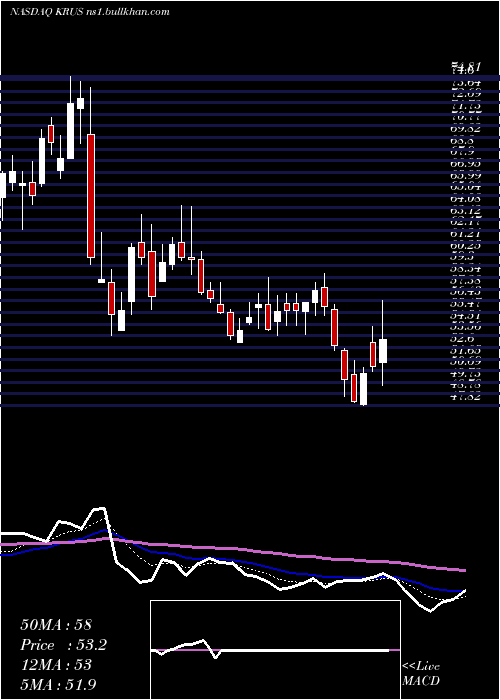The height and width of the screenshot is (700, 500).
Task: Click the MACD inset panel
Action: click(x=275, y=650)
